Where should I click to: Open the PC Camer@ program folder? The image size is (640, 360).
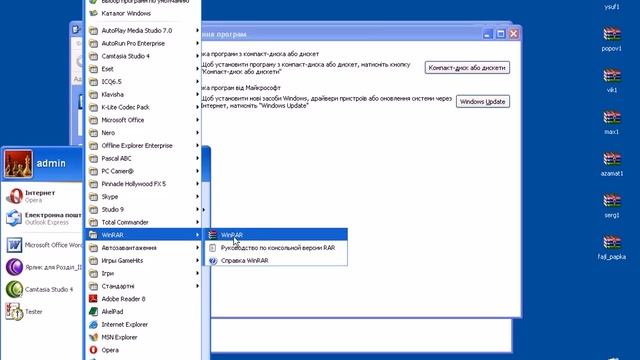[x=144, y=171]
